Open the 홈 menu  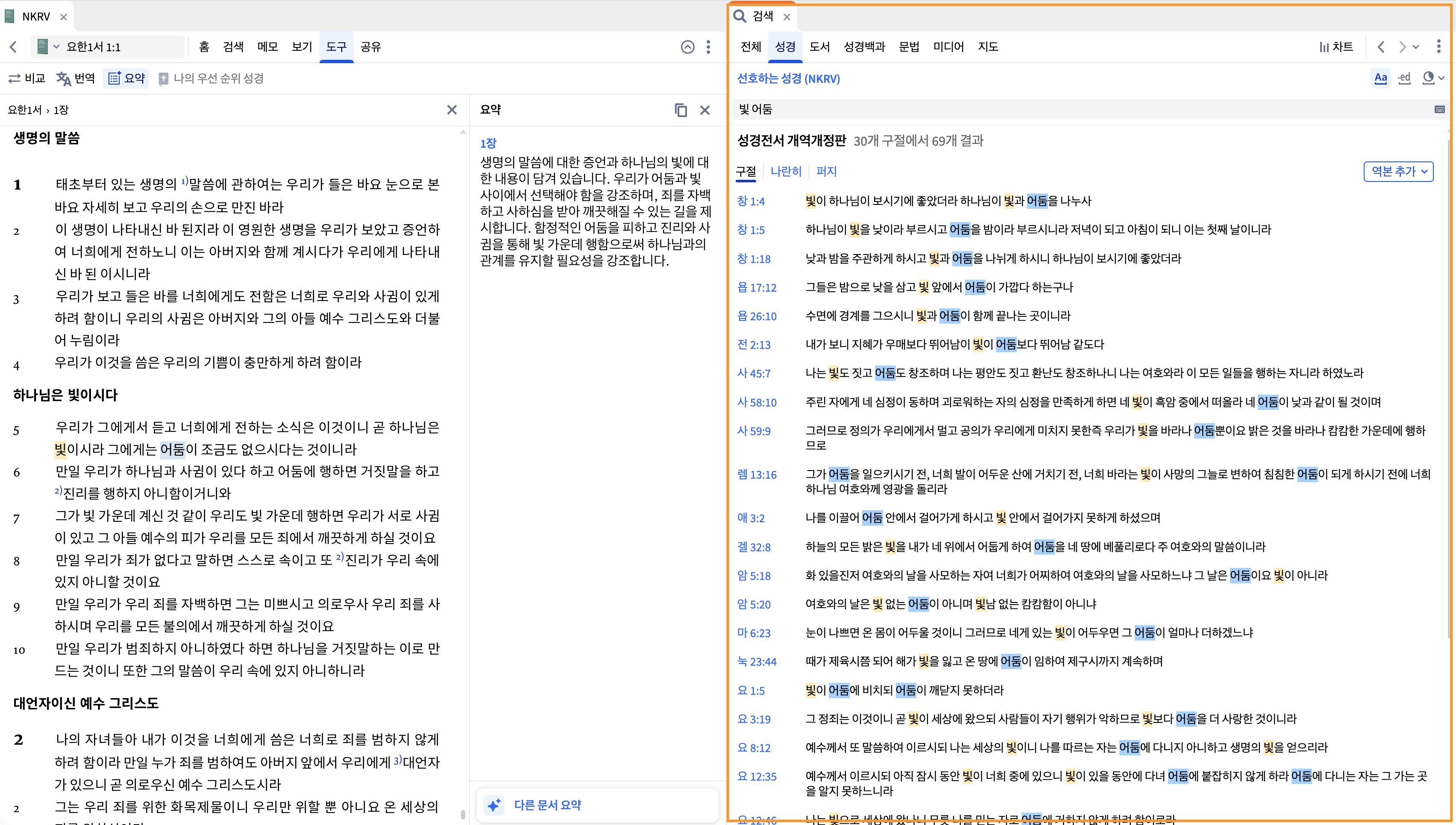(x=204, y=47)
